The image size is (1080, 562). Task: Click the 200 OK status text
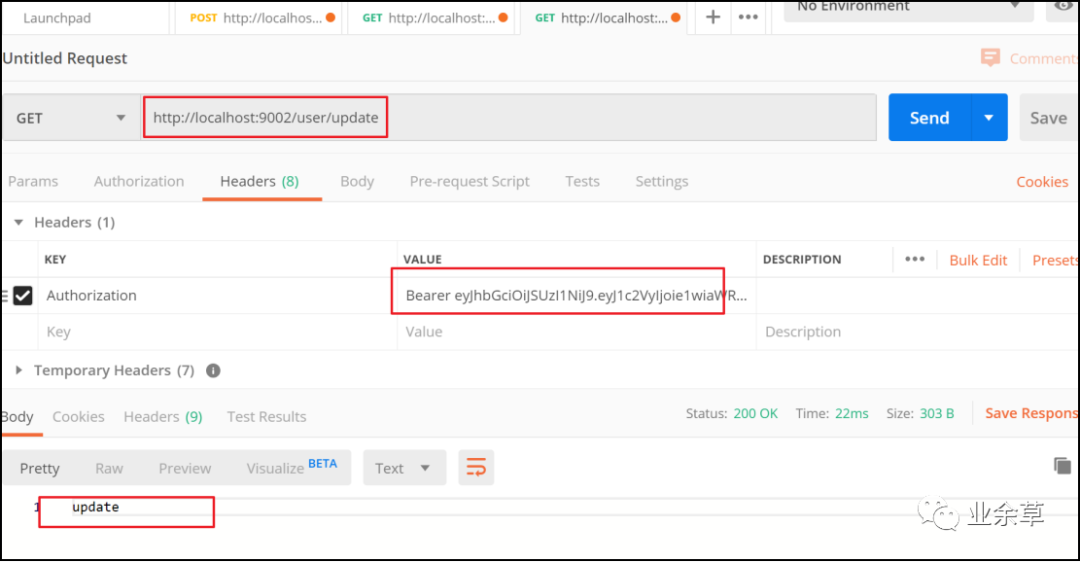point(756,413)
